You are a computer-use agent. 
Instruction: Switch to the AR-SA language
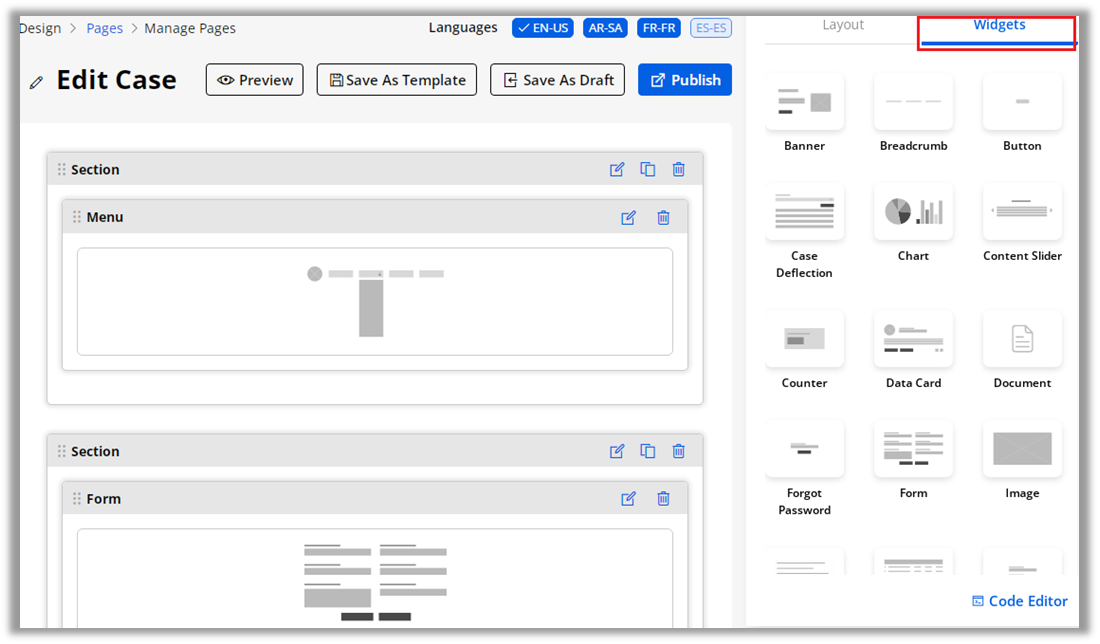605,28
